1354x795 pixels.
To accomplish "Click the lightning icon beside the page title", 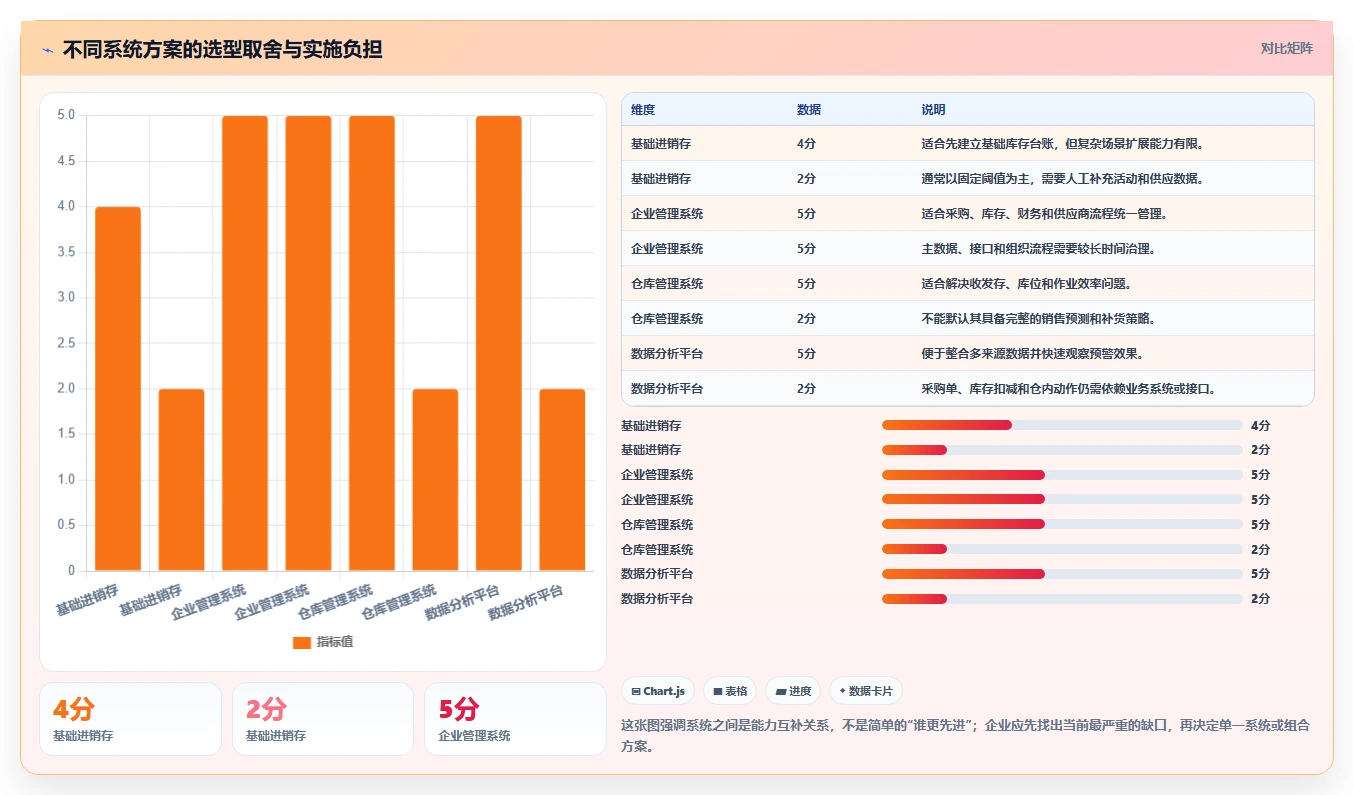I will 47,50.
